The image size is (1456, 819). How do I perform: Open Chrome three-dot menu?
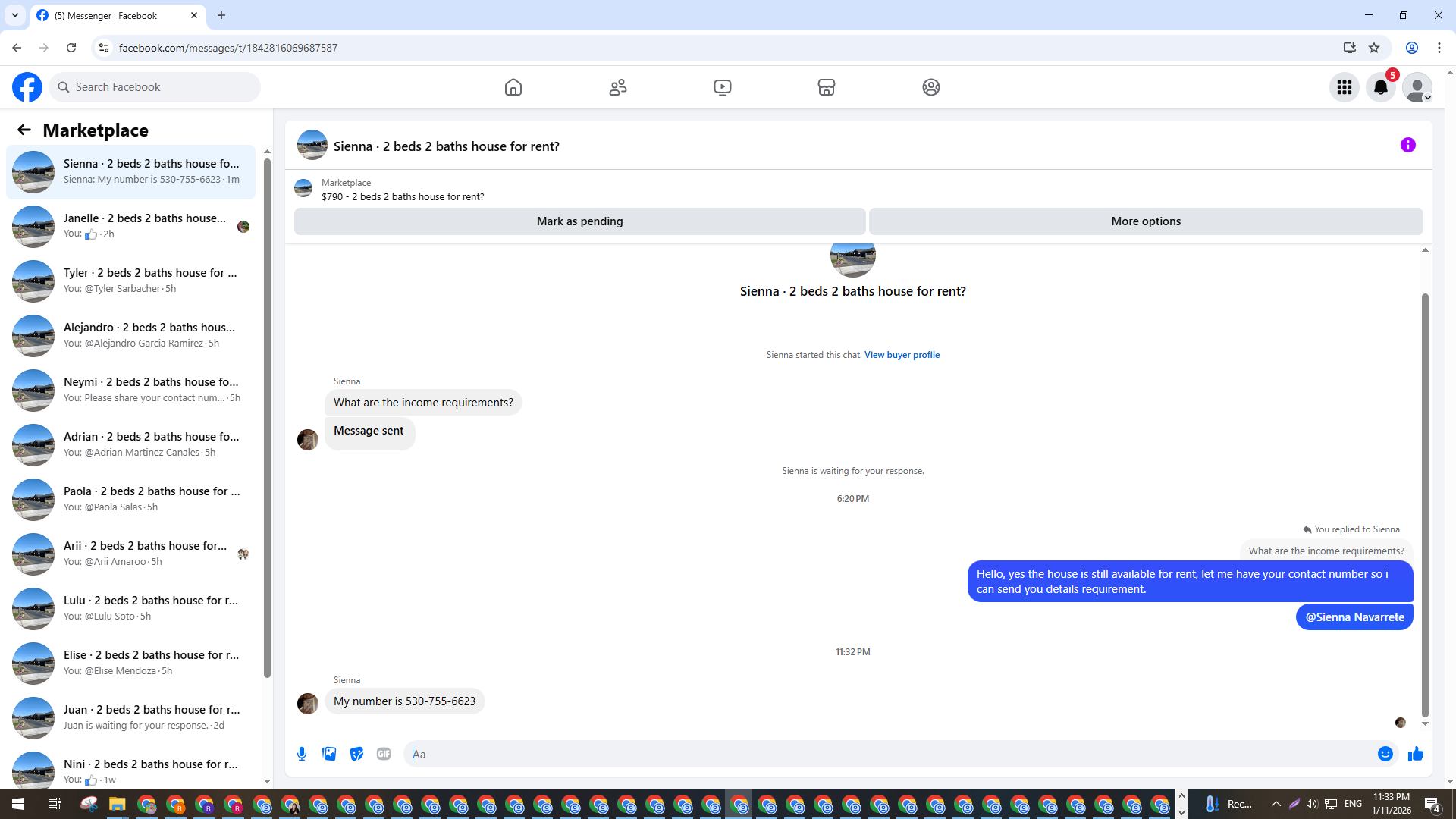1439,48
